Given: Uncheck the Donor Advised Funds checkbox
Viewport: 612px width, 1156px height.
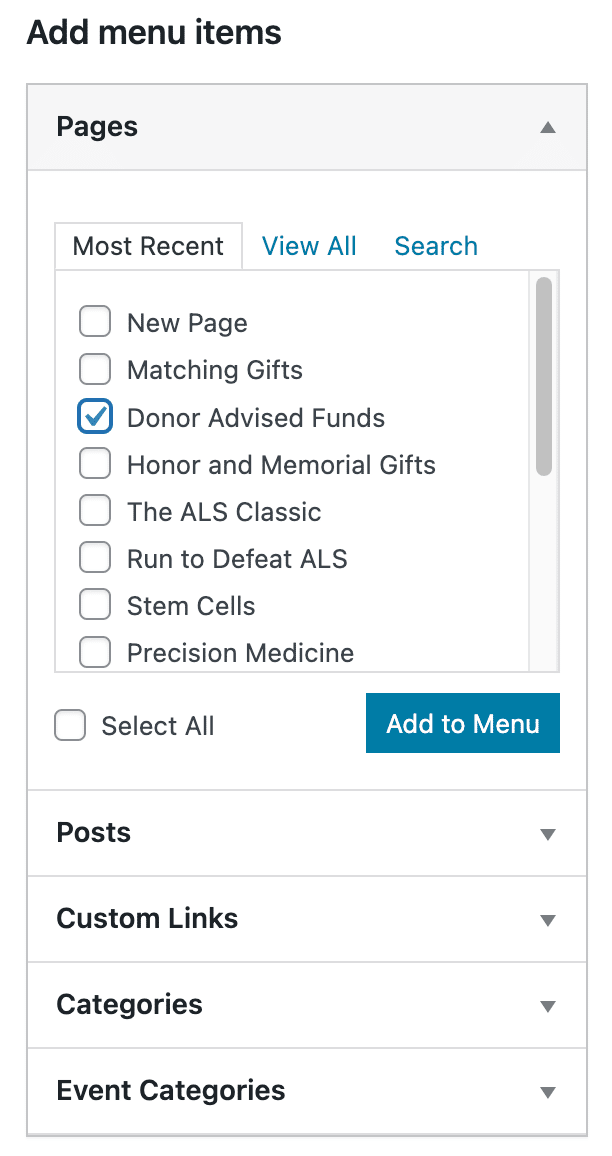Looking at the screenshot, I should (x=95, y=417).
